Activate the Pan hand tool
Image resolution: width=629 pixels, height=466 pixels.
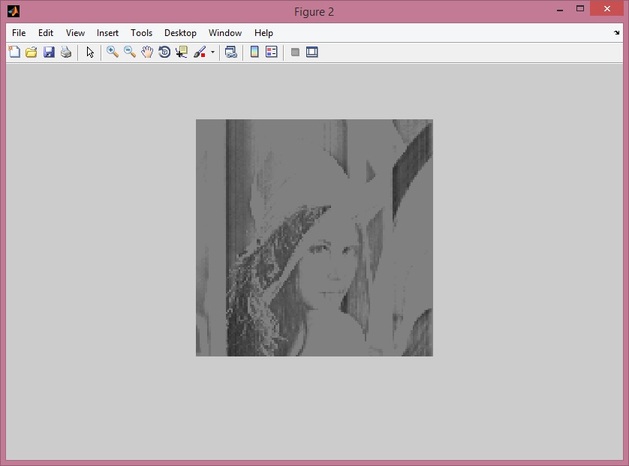147,52
